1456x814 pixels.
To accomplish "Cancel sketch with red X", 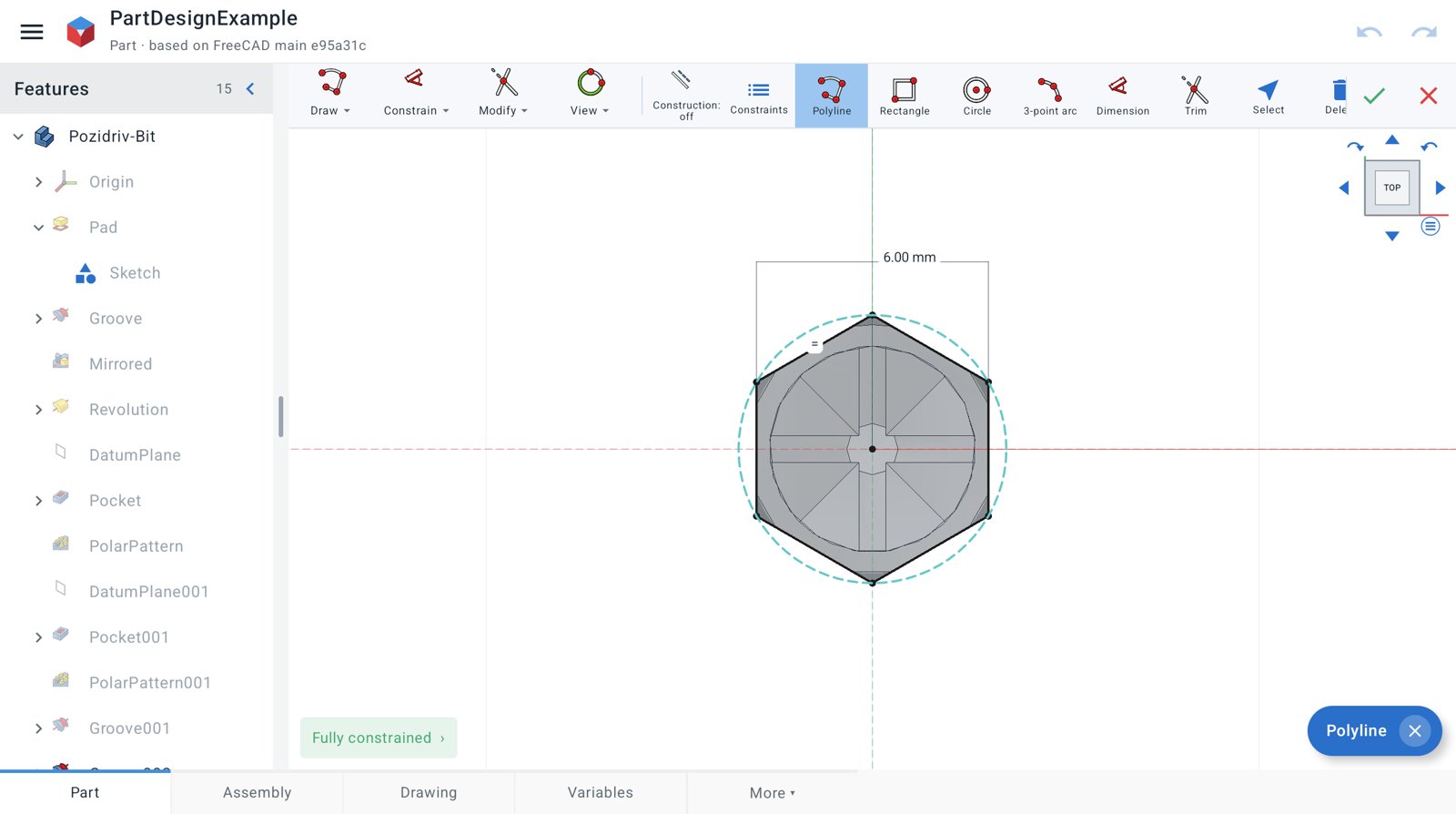I will (x=1429, y=96).
